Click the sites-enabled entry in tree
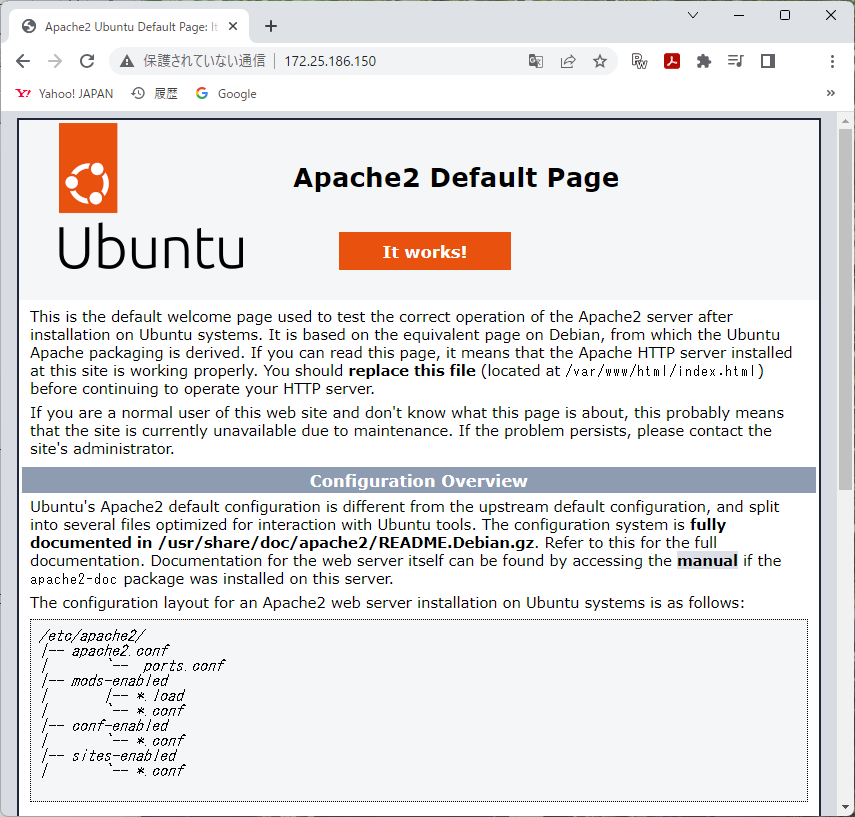Screen dimensions: 855x817 pyautogui.click(x=124, y=756)
